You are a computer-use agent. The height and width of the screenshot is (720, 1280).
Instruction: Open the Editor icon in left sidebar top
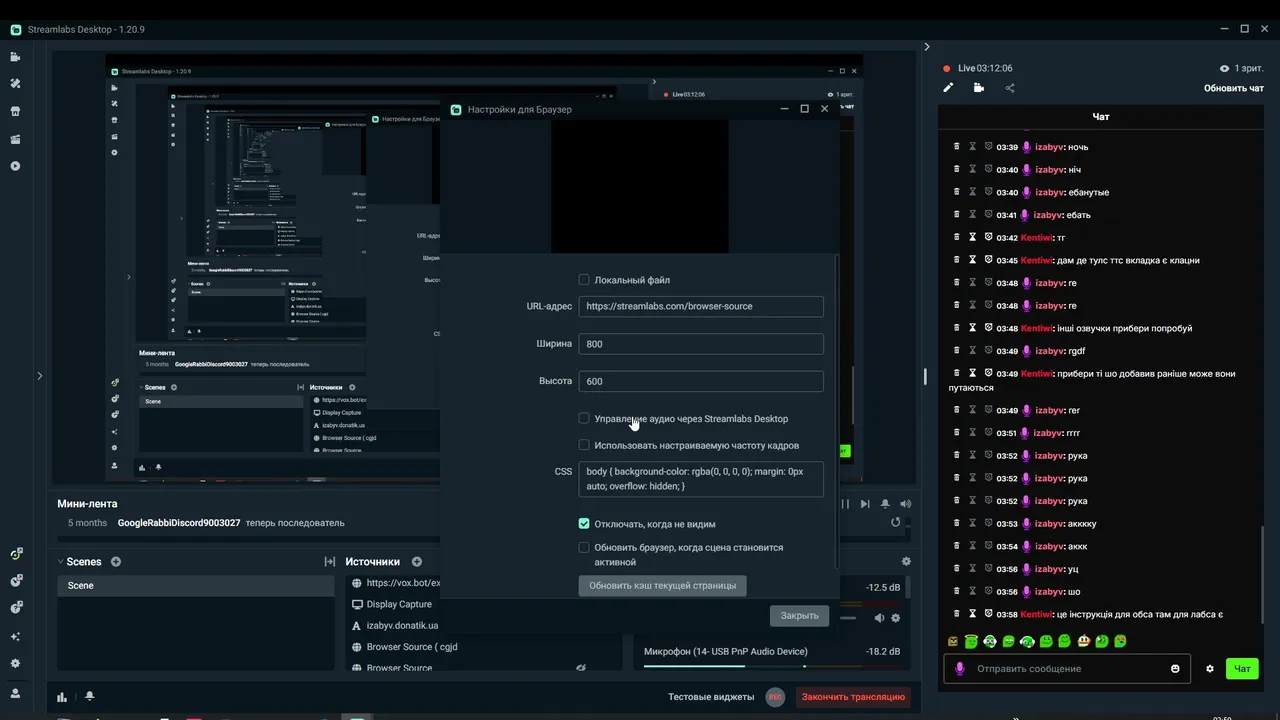pyautogui.click(x=15, y=57)
